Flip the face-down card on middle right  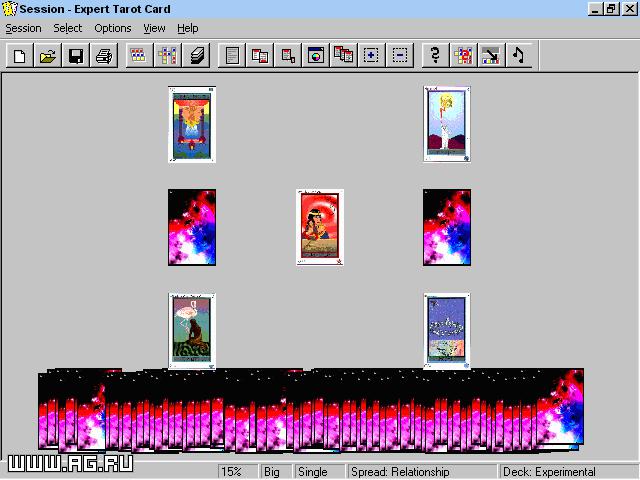tap(446, 227)
